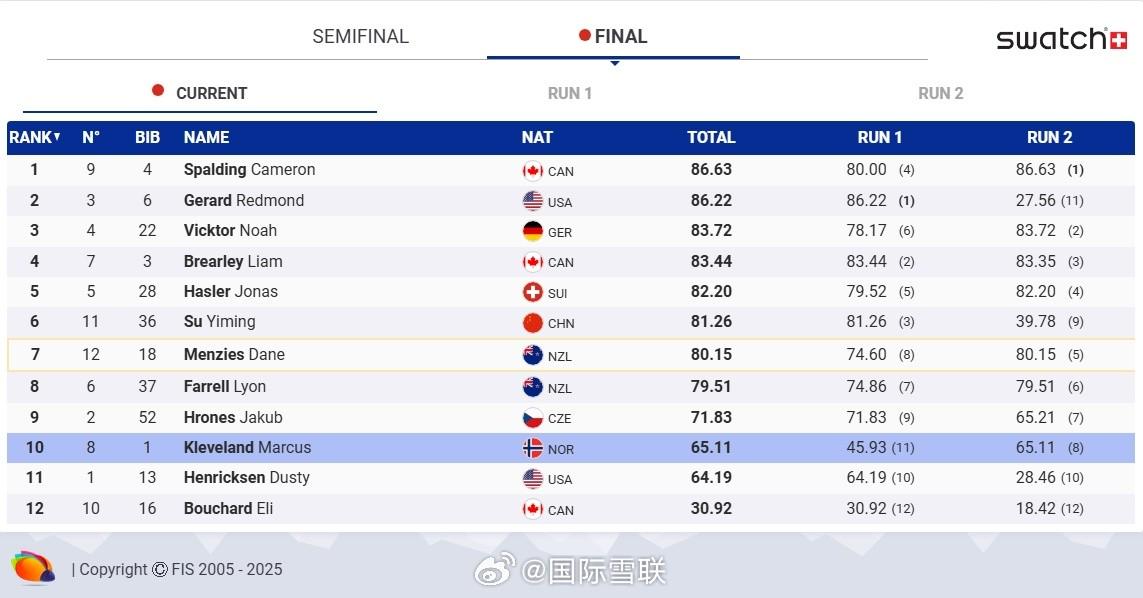This screenshot has width=1143, height=598.
Task: Click the Czech flag beside Hrones Jakub
Action: coord(533,418)
